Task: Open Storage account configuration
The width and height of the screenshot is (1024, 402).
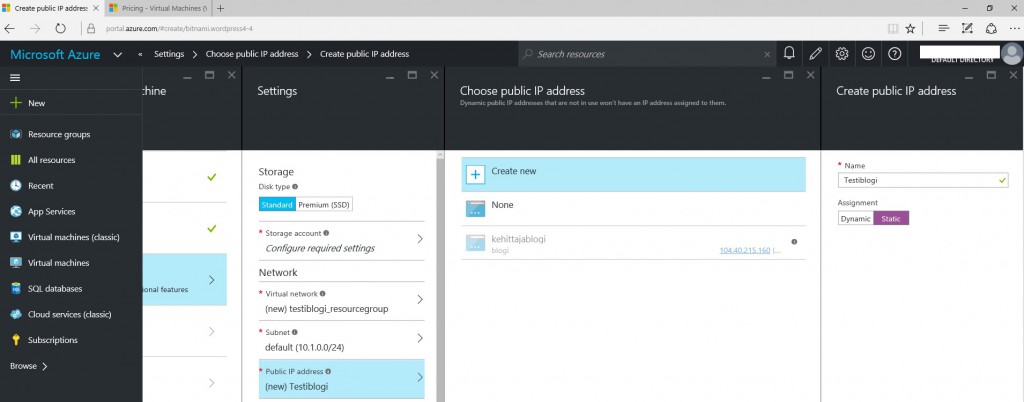Action: [342, 240]
